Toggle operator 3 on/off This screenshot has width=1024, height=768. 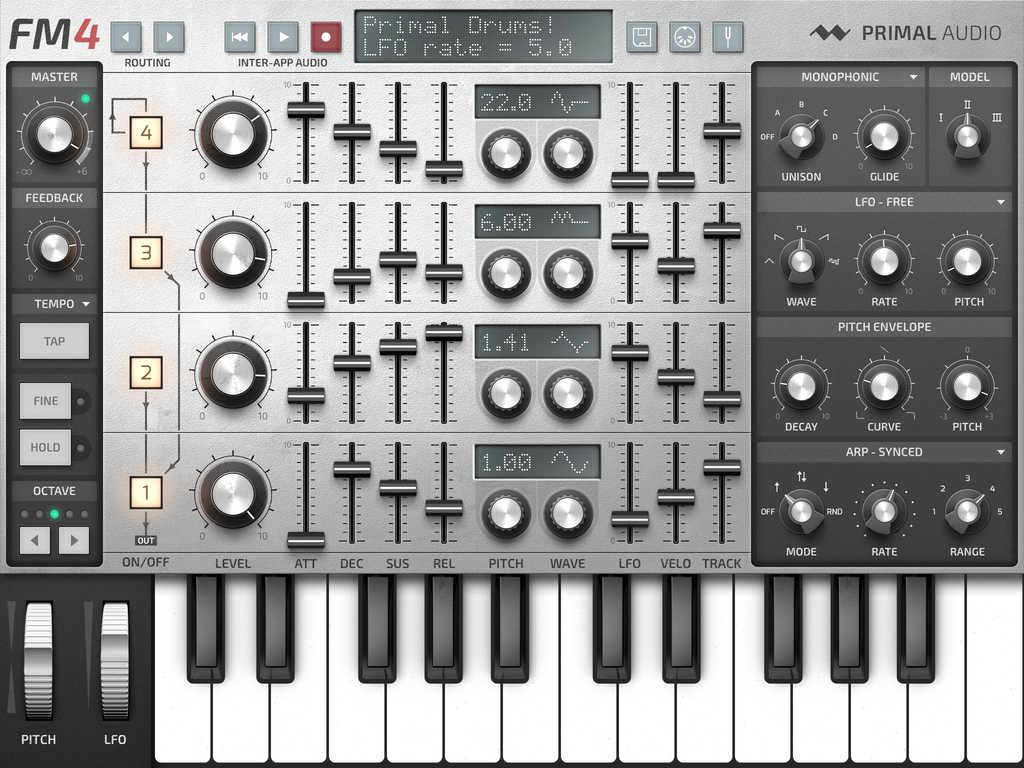click(146, 253)
